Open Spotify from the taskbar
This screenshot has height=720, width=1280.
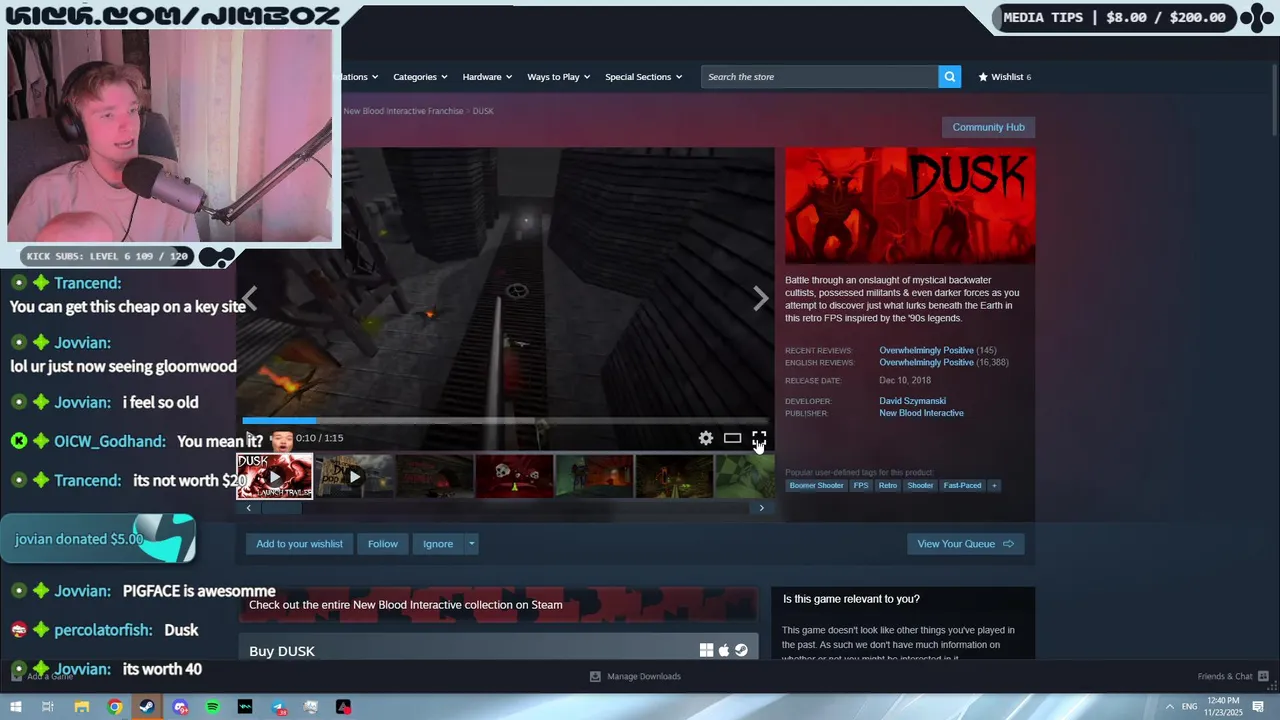(x=213, y=707)
